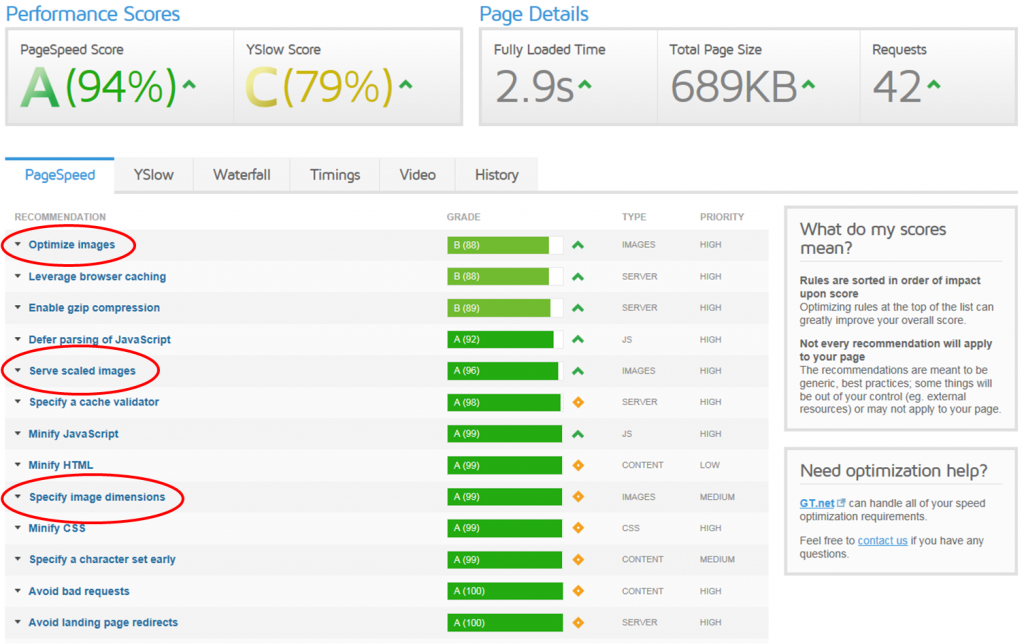Click orange diamond in character set early row
Viewport: 1024px width, 644px height.
coord(578,559)
